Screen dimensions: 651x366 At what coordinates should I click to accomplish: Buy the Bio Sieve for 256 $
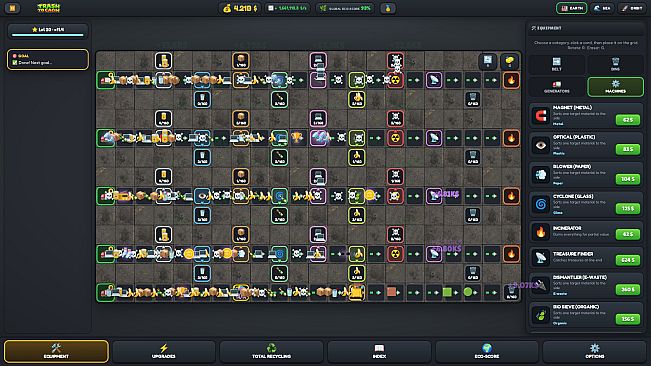coord(627,319)
